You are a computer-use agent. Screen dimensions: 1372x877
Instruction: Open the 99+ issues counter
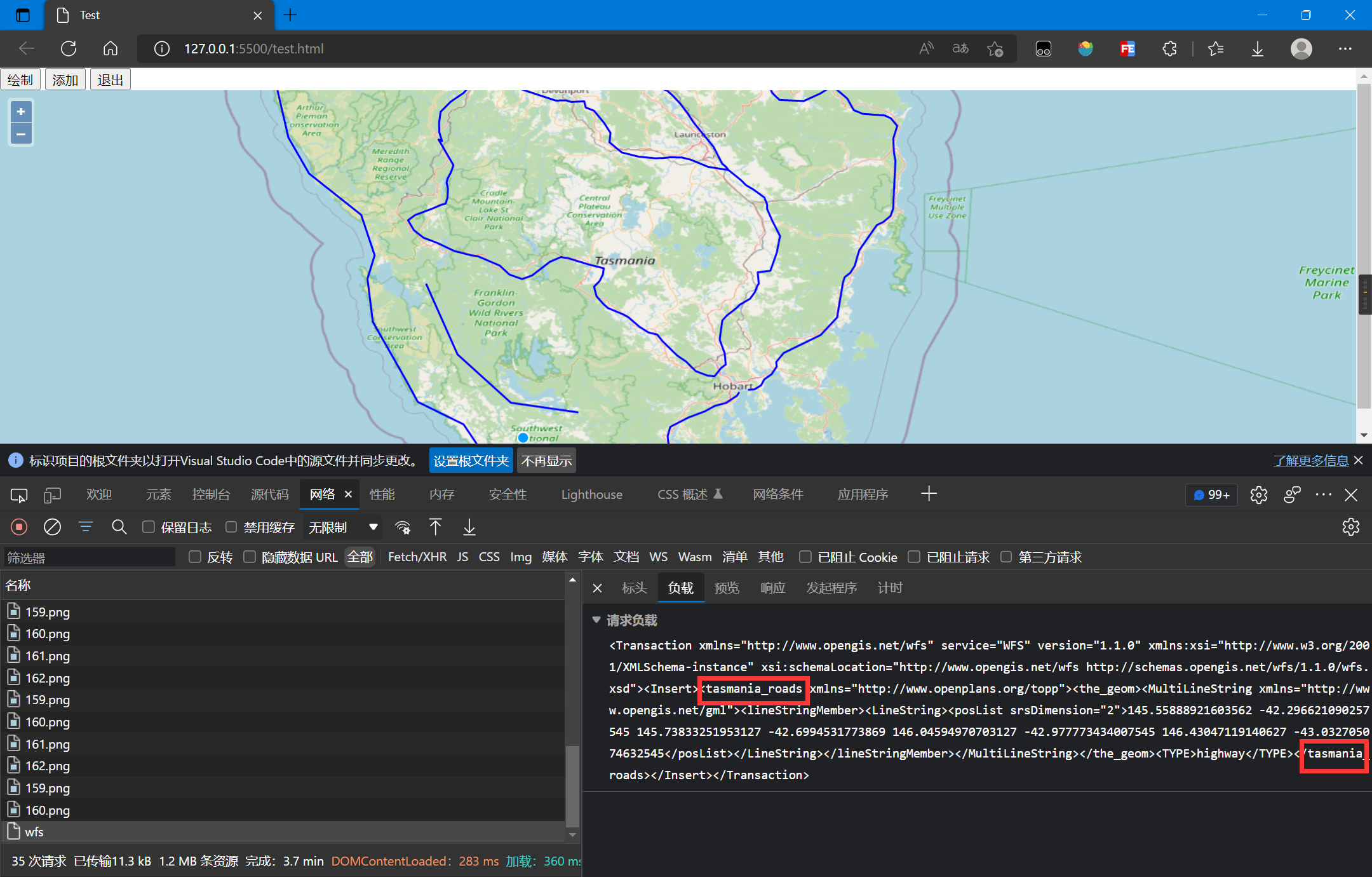(x=1211, y=495)
